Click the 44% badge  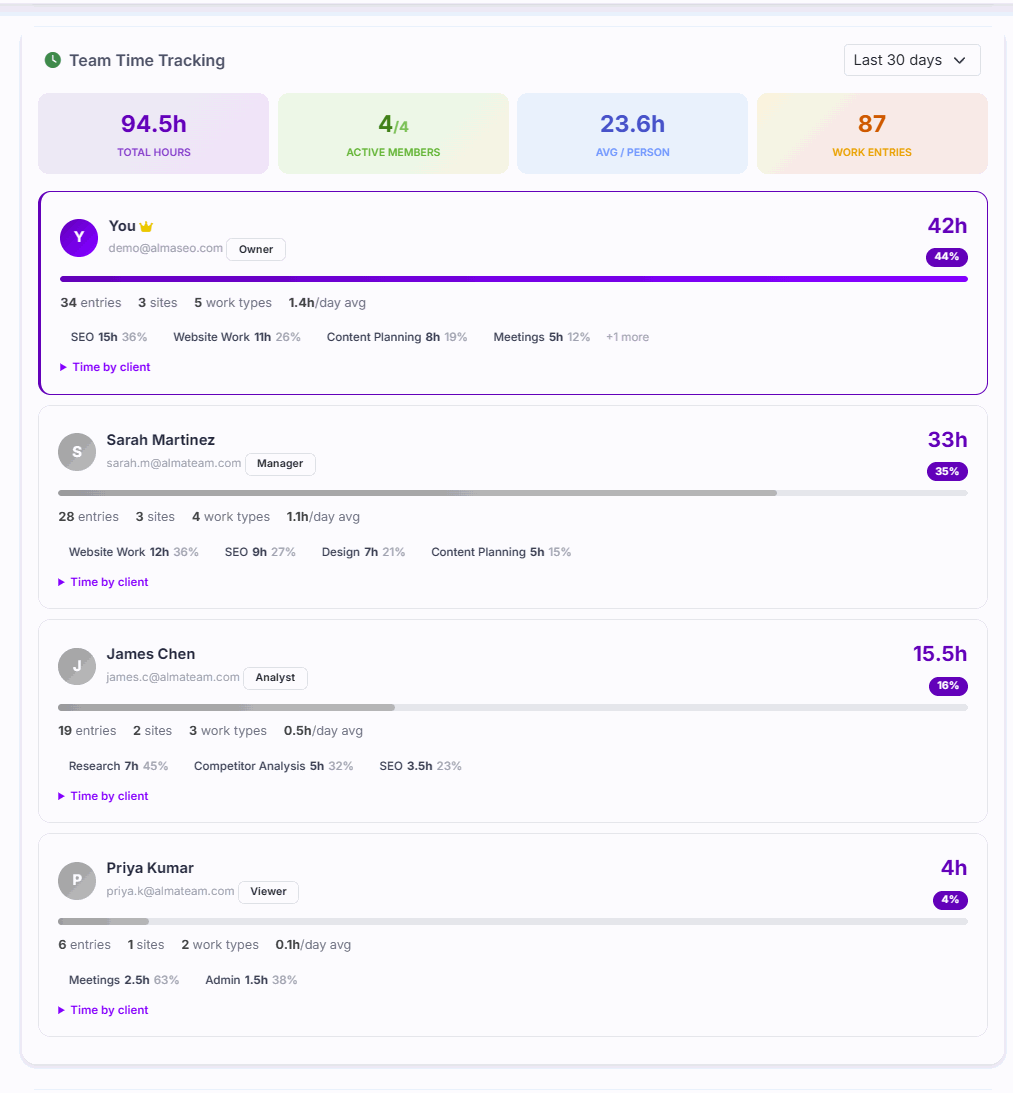(x=947, y=257)
